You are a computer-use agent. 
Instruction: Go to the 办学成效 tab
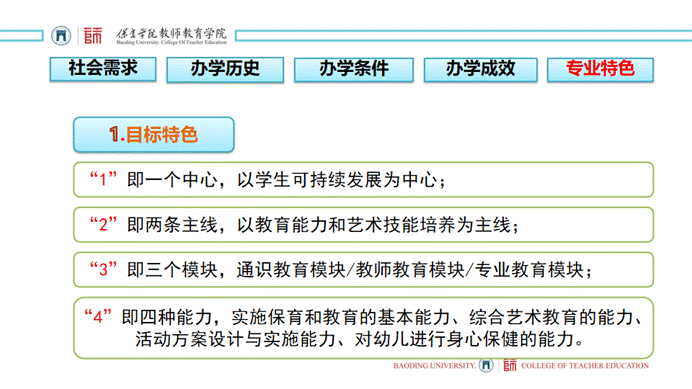[481, 70]
